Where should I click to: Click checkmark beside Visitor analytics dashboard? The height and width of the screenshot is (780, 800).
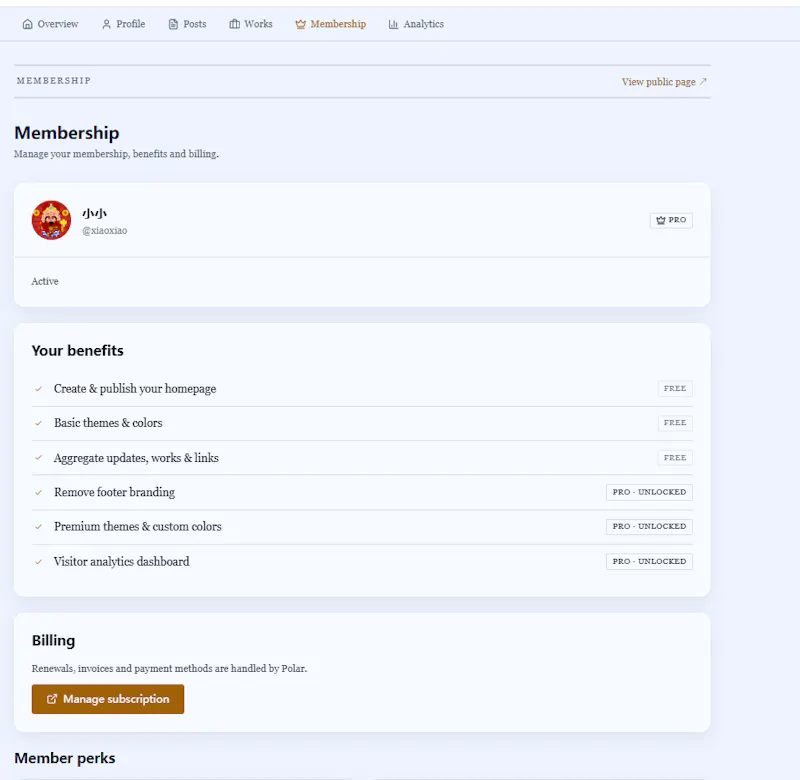38,562
